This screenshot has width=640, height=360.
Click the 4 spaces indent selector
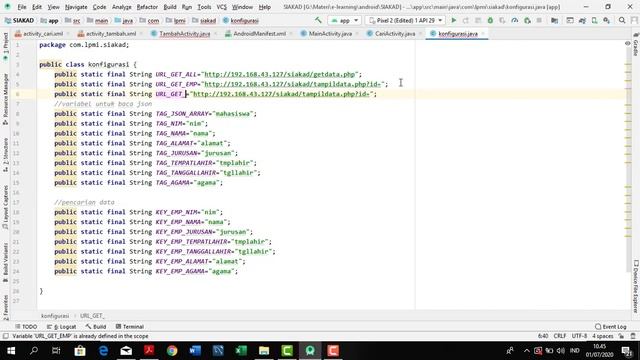click(603, 336)
